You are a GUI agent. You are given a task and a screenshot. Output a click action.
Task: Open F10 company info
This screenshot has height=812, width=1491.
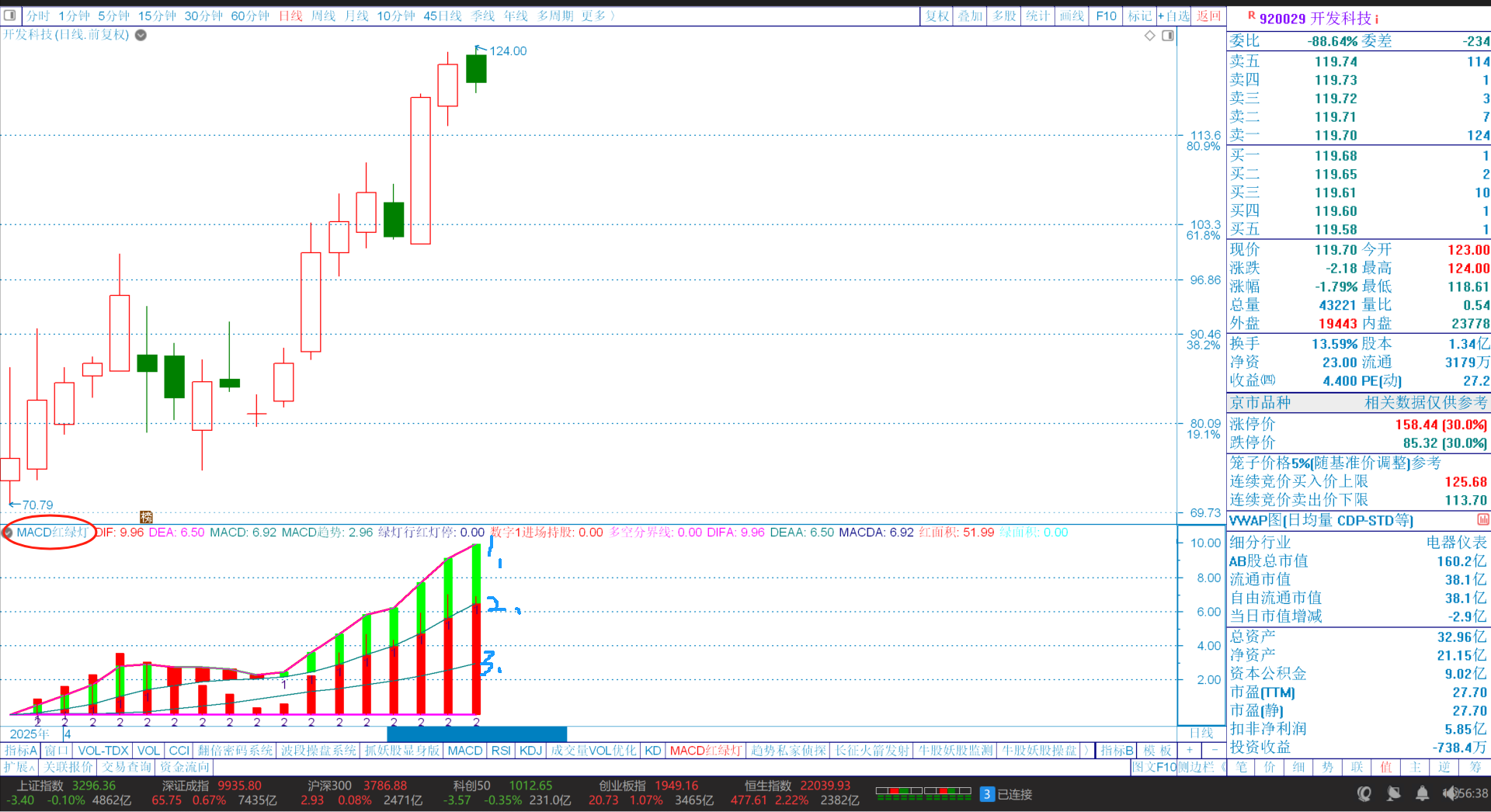[x=1106, y=16]
